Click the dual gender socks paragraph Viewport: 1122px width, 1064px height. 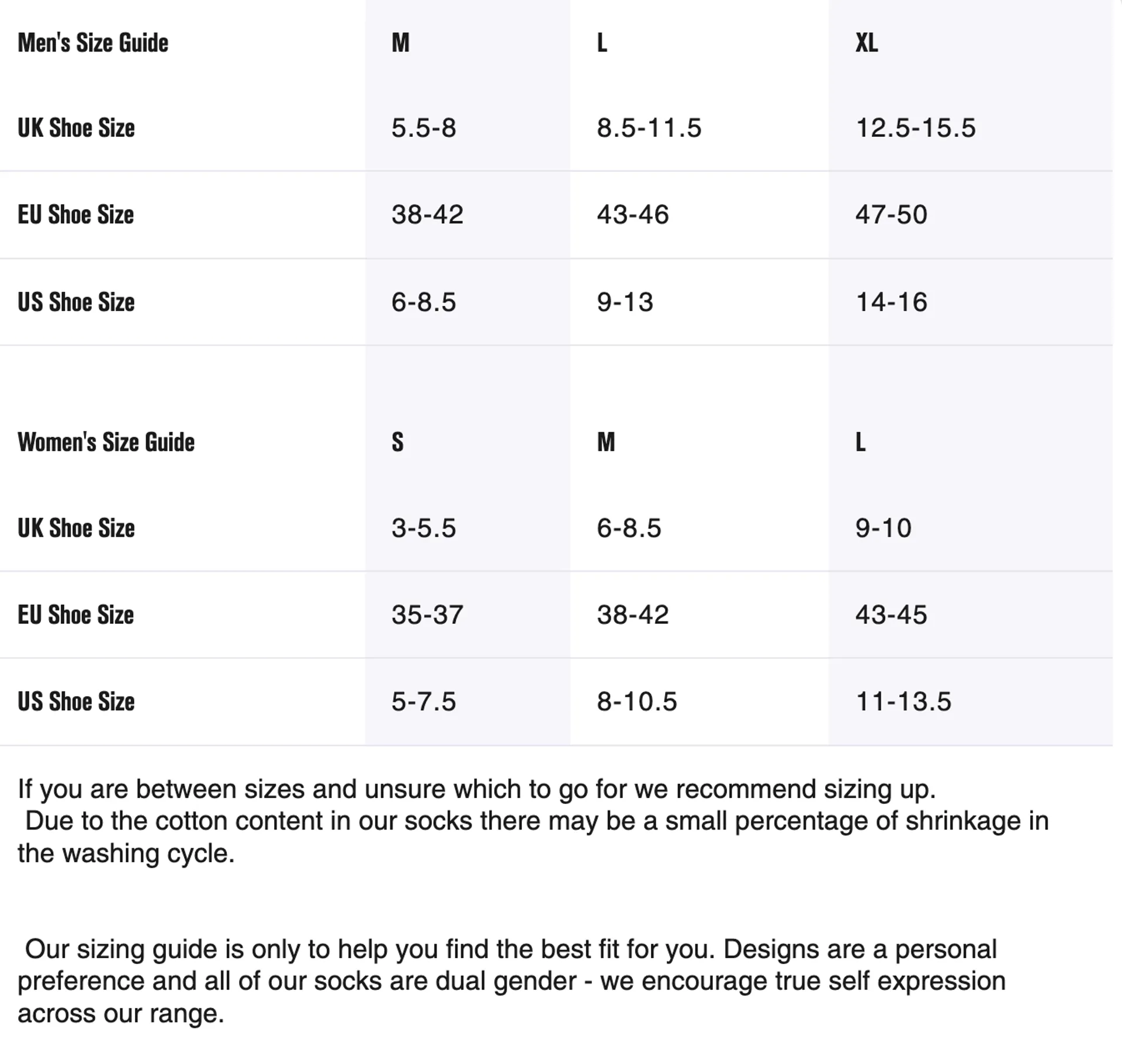[x=511, y=981]
